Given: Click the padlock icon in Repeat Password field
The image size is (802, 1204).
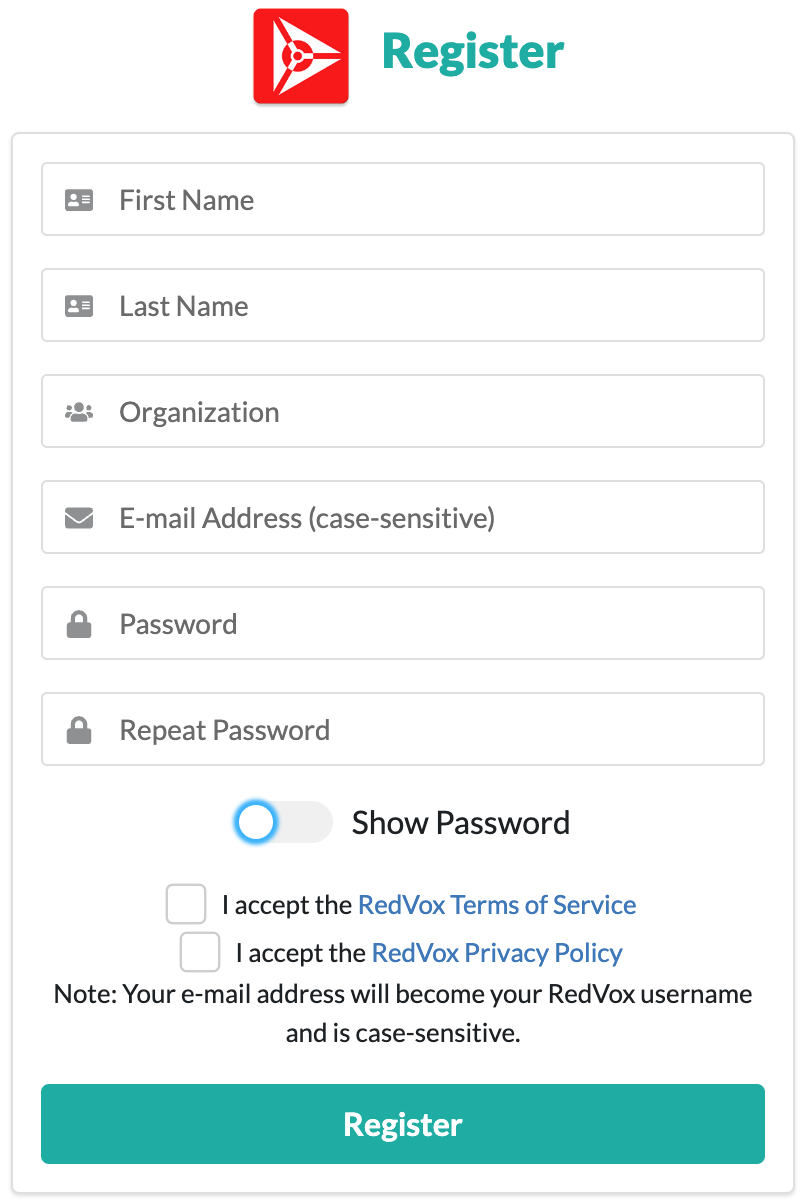Looking at the screenshot, I should tap(79, 731).
